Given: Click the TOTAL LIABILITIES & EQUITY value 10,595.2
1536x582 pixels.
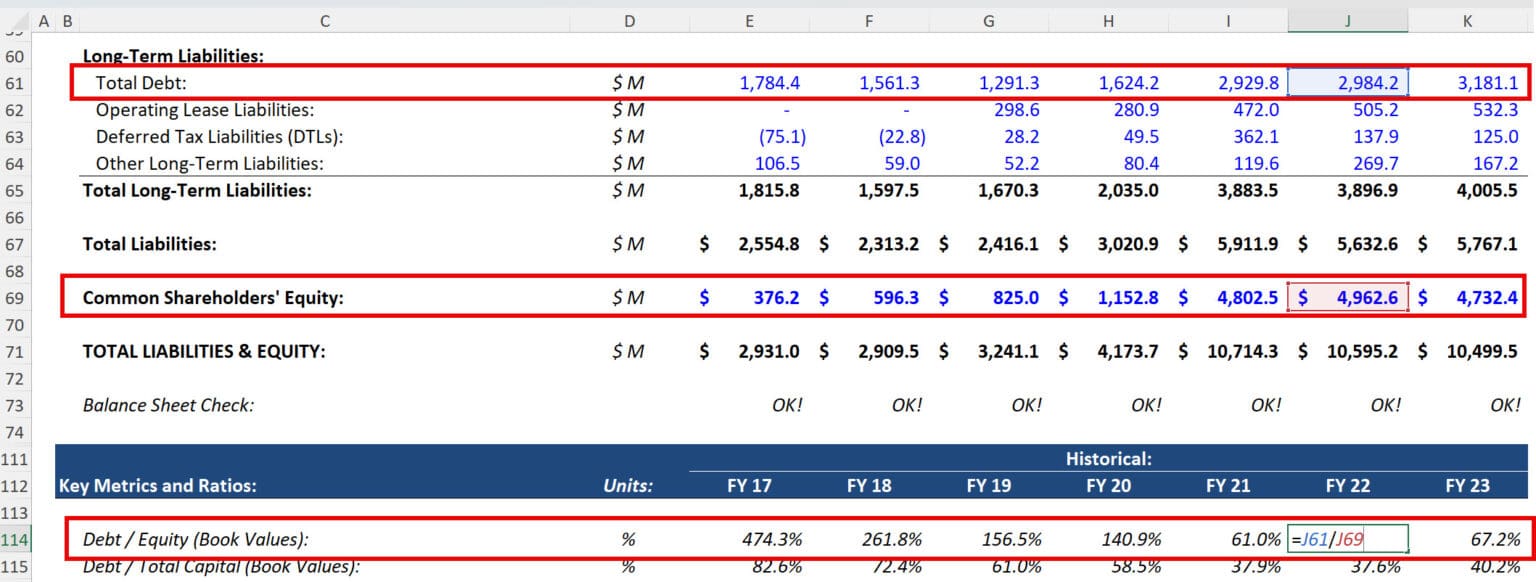Looking at the screenshot, I should (x=1361, y=351).
